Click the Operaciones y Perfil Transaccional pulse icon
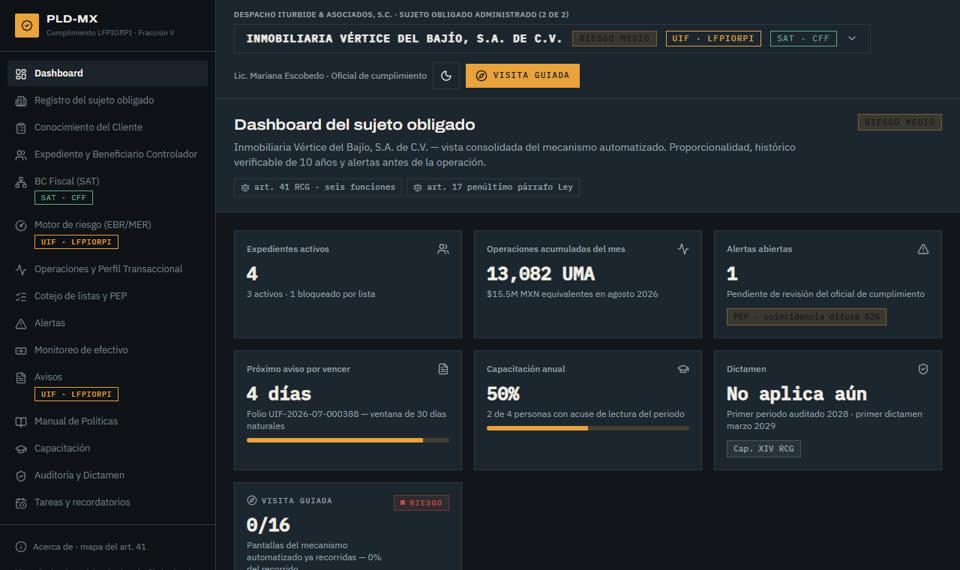 (x=21, y=269)
